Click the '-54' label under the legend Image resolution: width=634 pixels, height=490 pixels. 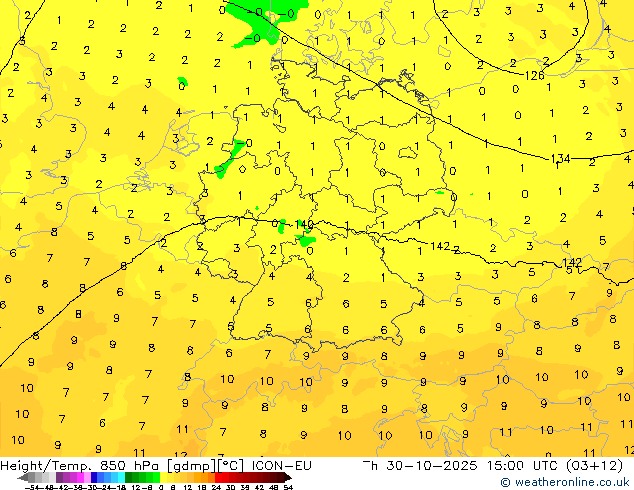[x=32, y=487]
